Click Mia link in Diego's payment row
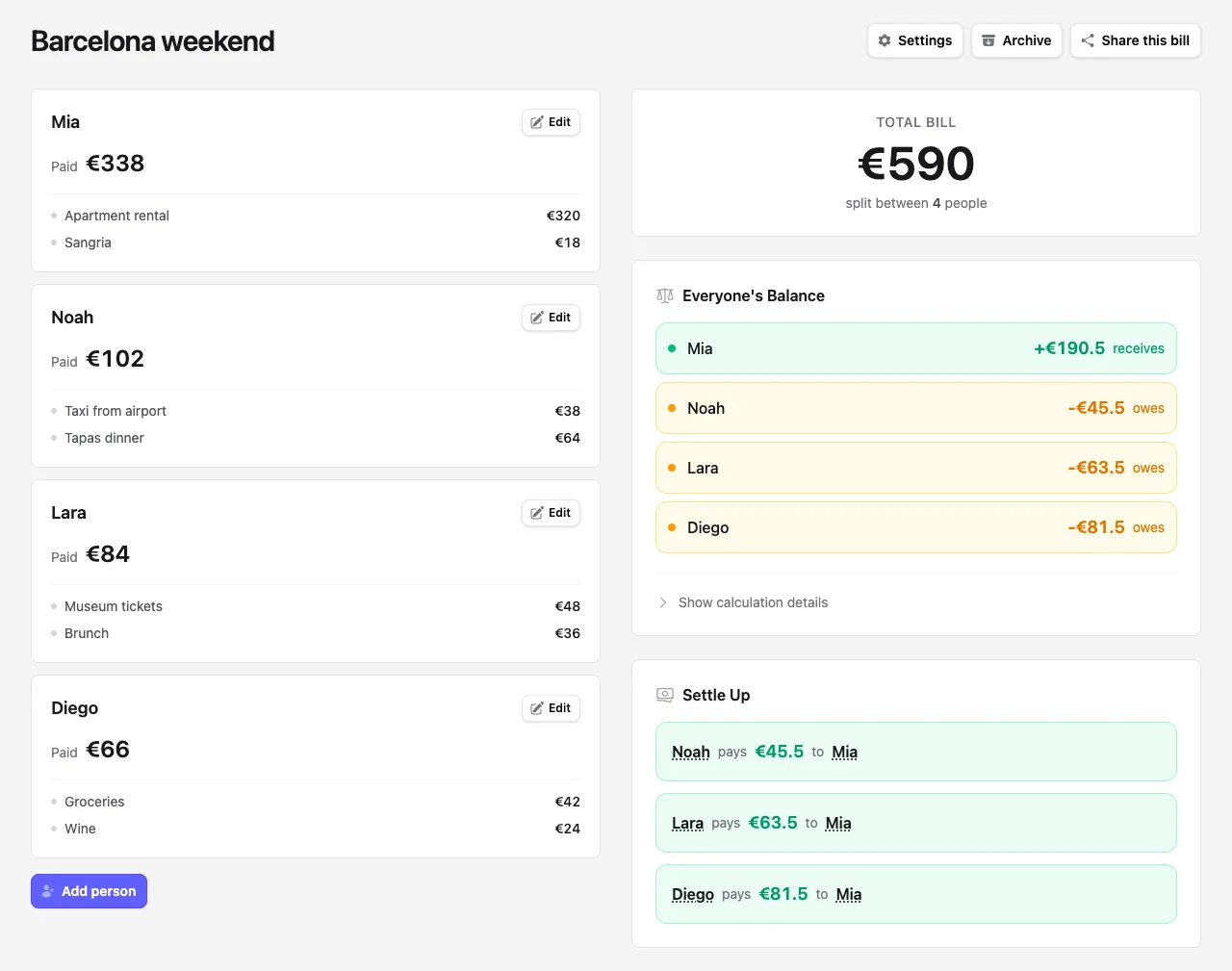This screenshot has width=1232, height=971. coord(849,894)
